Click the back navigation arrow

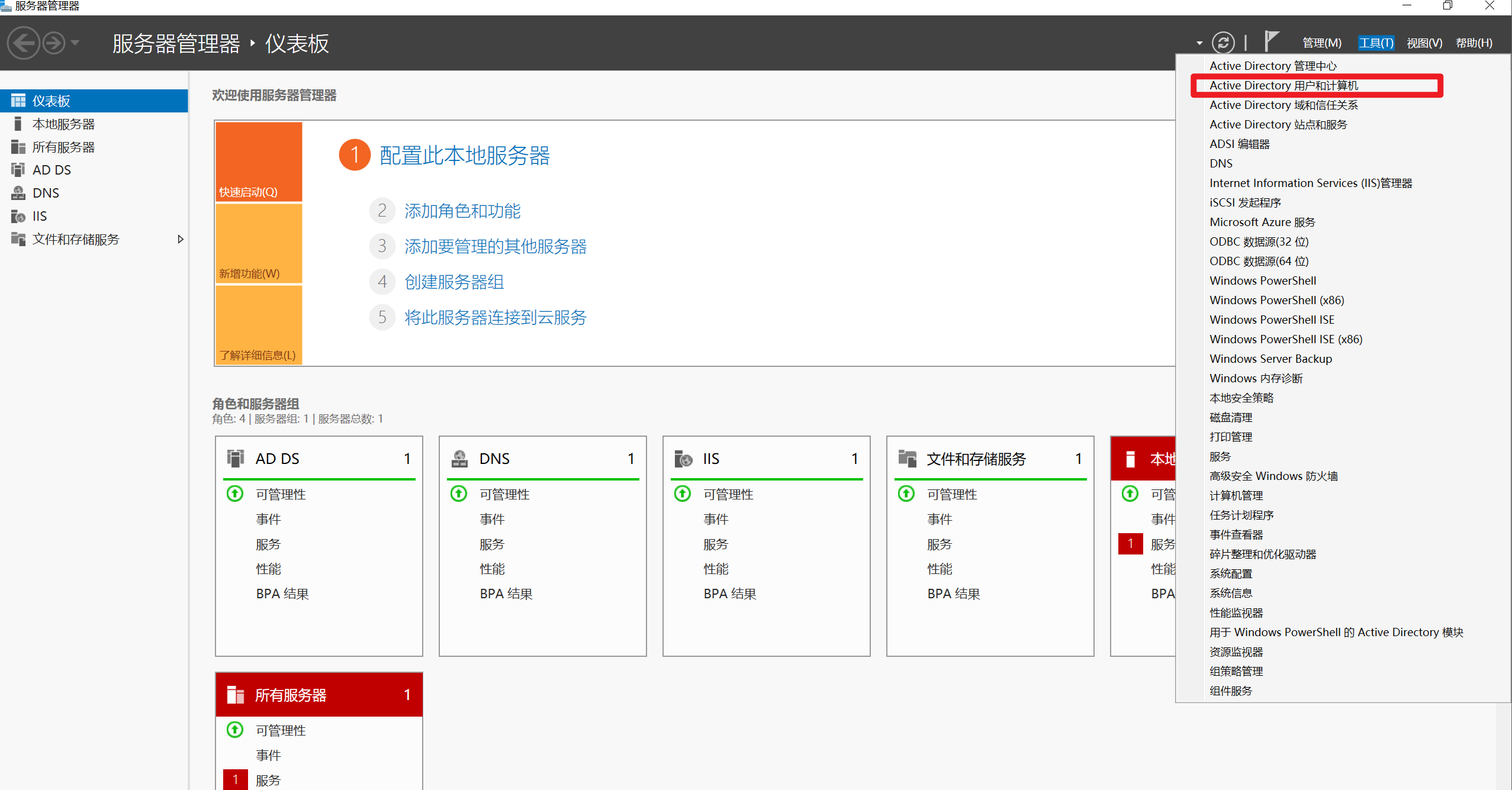click(x=24, y=43)
